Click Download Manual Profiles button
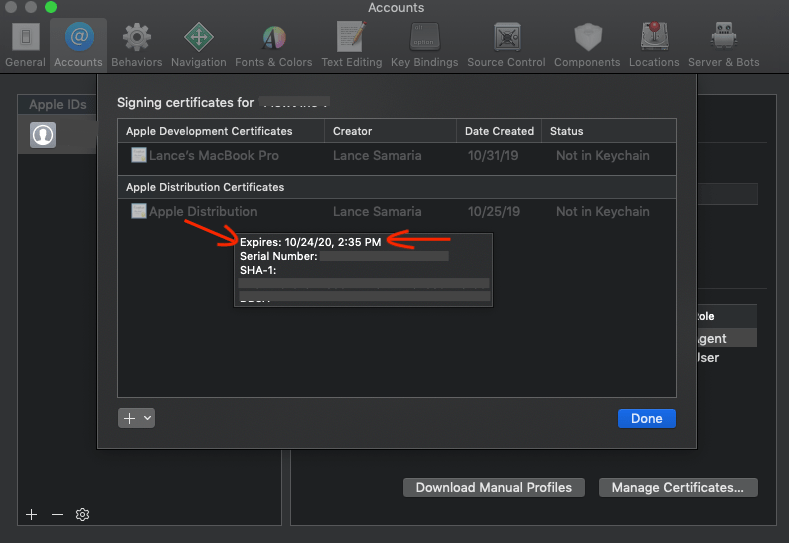The height and width of the screenshot is (543, 789). coord(494,487)
